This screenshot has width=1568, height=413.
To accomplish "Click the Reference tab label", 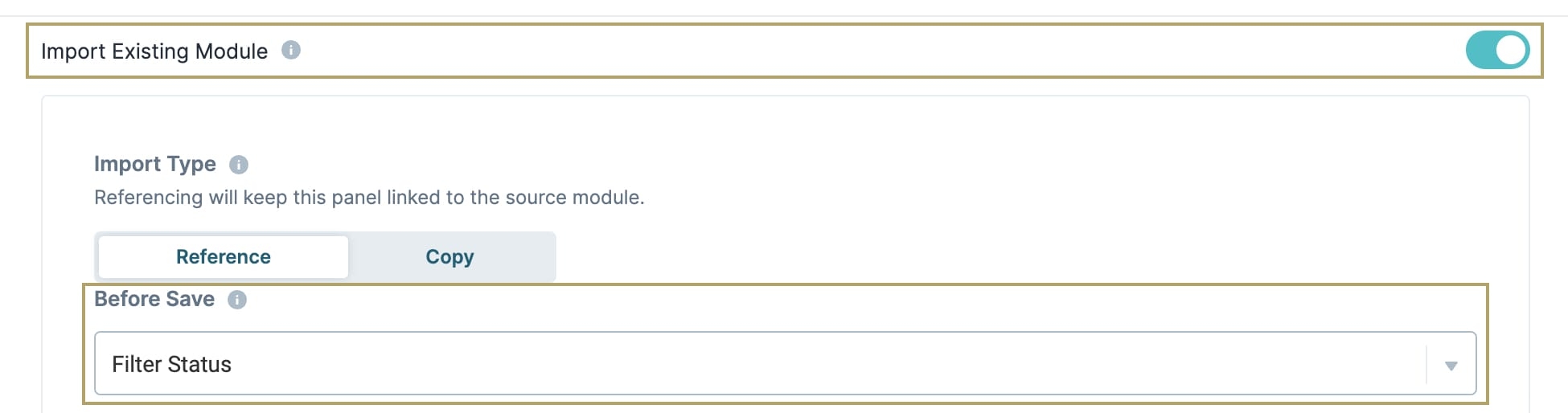I will click(x=224, y=257).
